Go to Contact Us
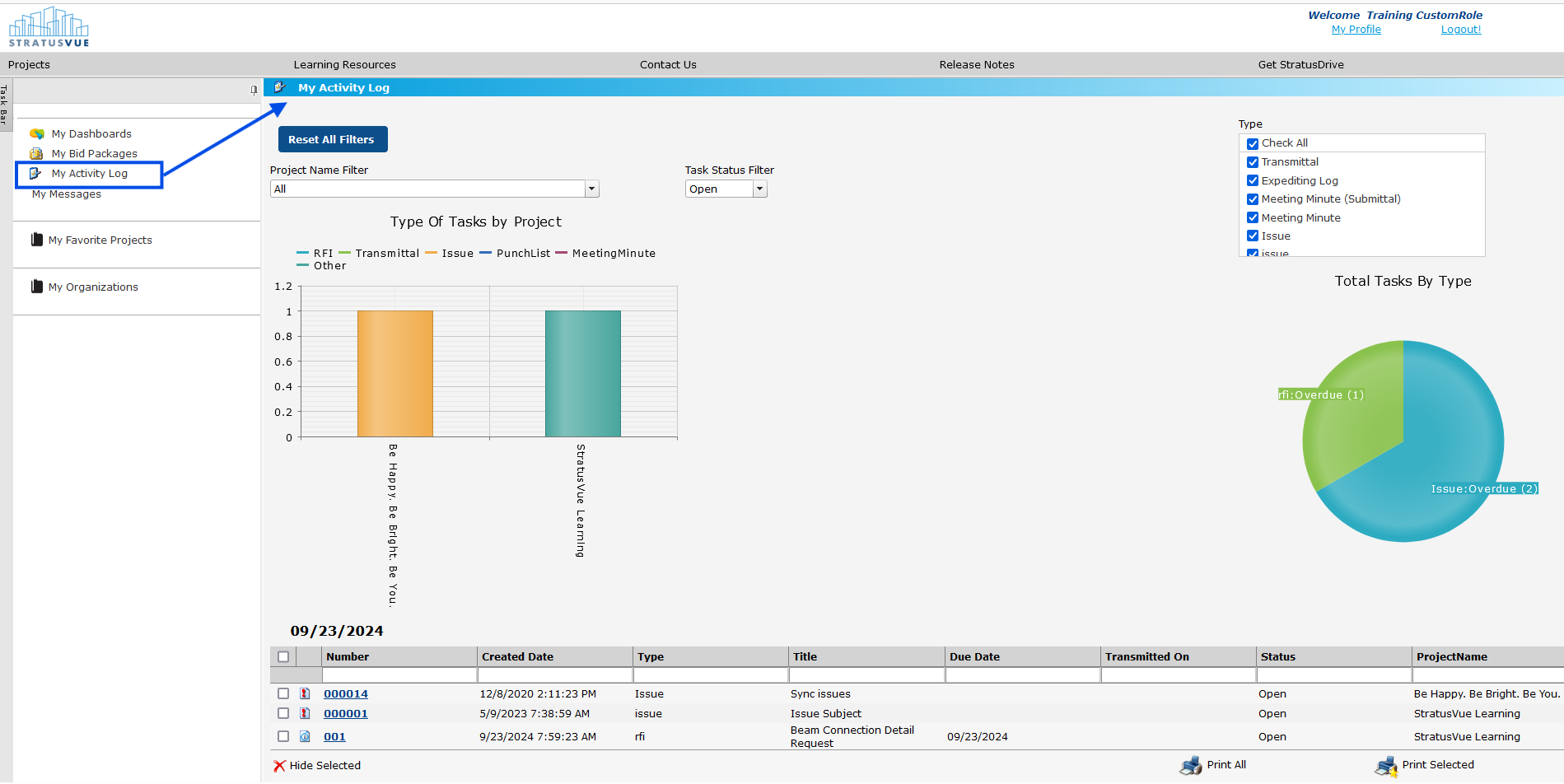The width and height of the screenshot is (1564, 784). (x=668, y=65)
